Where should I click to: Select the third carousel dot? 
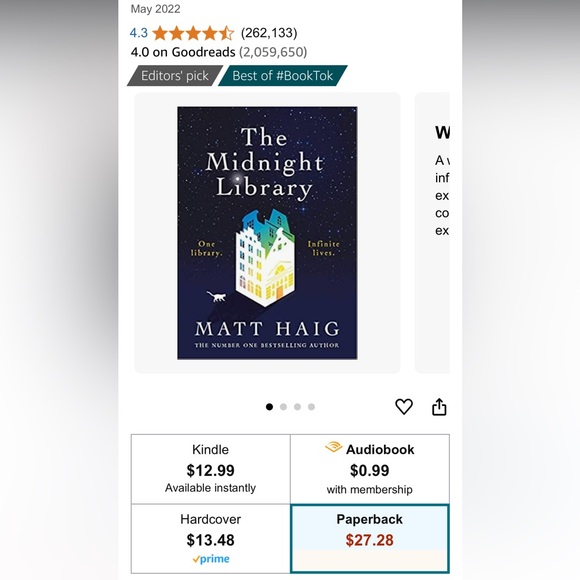(297, 407)
